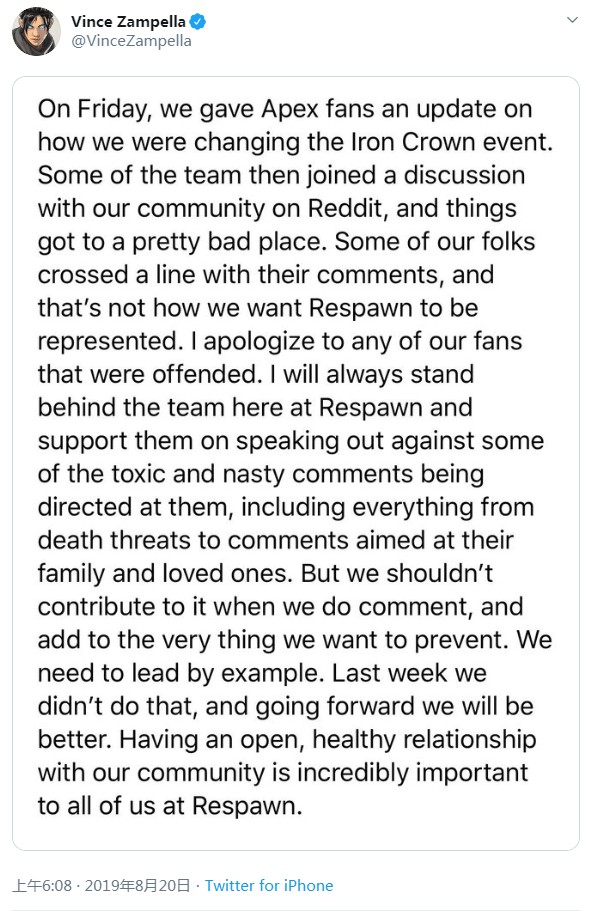Click the 'need to lead by example' line
The width and height of the screenshot is (592, 912).
coord(179,673)
